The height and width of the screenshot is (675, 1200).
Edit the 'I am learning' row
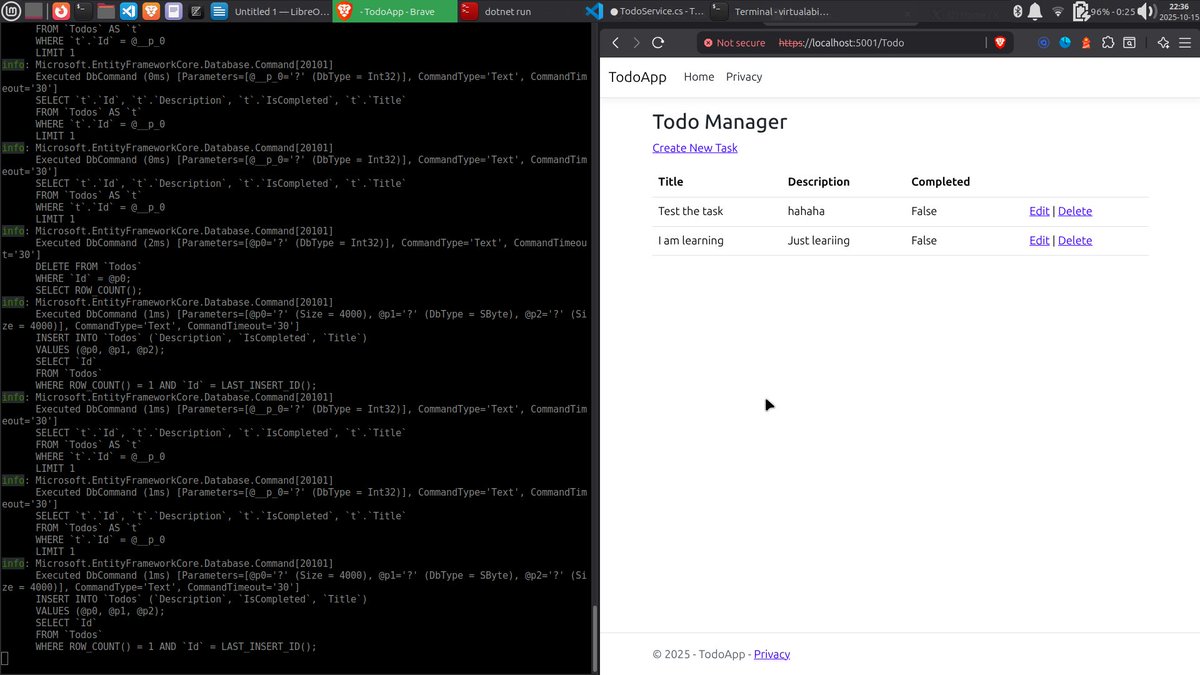[1039, 240]
